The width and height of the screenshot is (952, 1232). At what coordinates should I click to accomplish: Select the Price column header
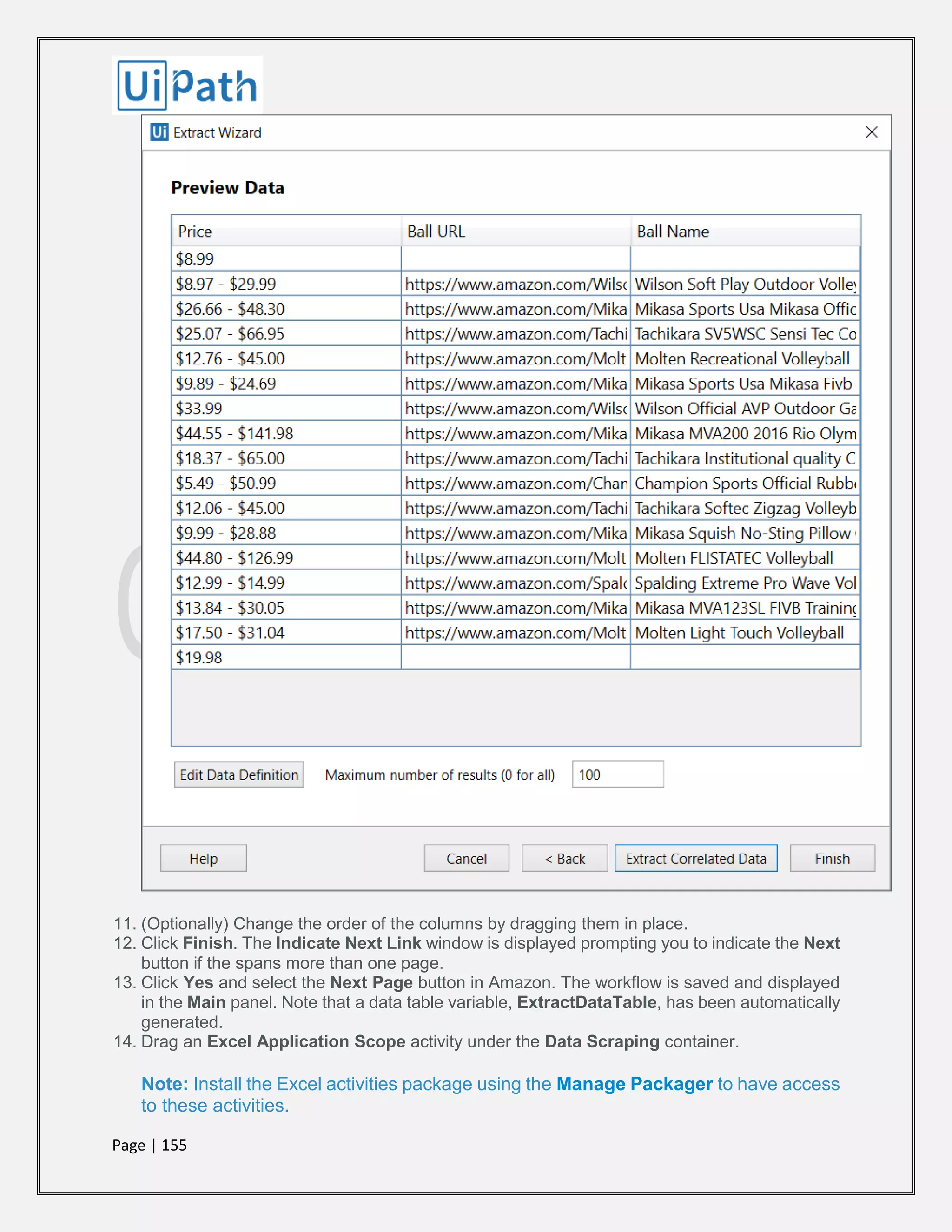286,231
